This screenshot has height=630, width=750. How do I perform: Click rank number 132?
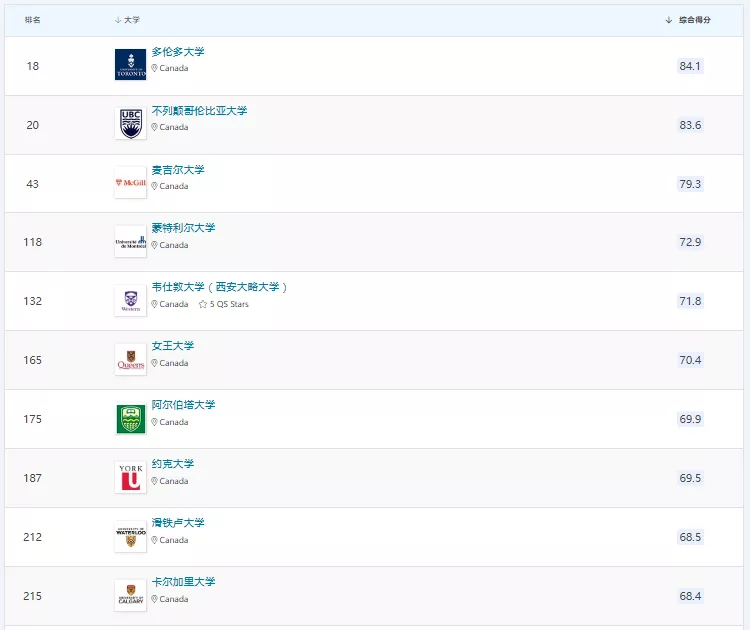pyautogui.click(x=33, y=301)
